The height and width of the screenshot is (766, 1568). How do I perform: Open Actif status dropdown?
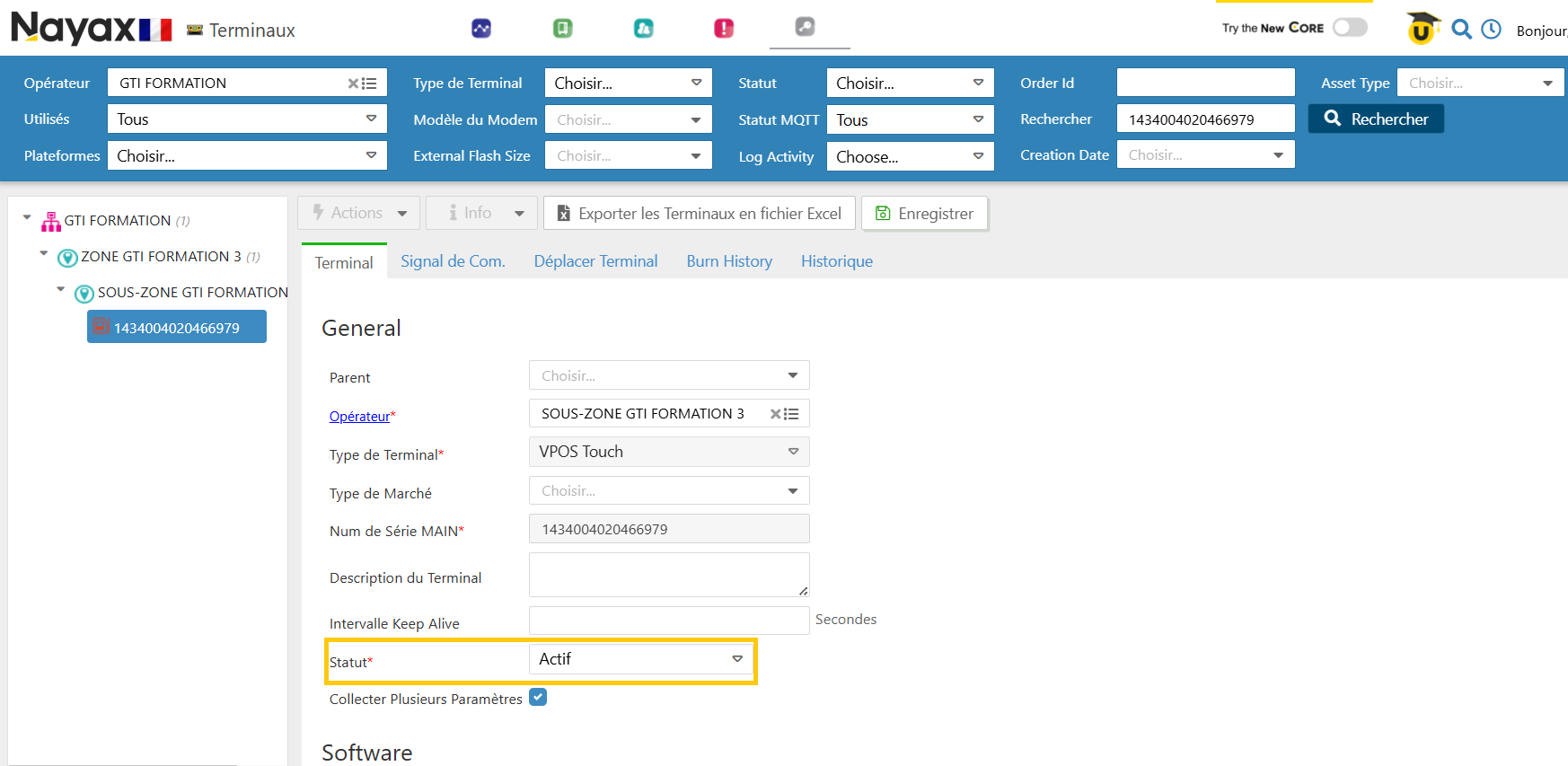(641, 659)
